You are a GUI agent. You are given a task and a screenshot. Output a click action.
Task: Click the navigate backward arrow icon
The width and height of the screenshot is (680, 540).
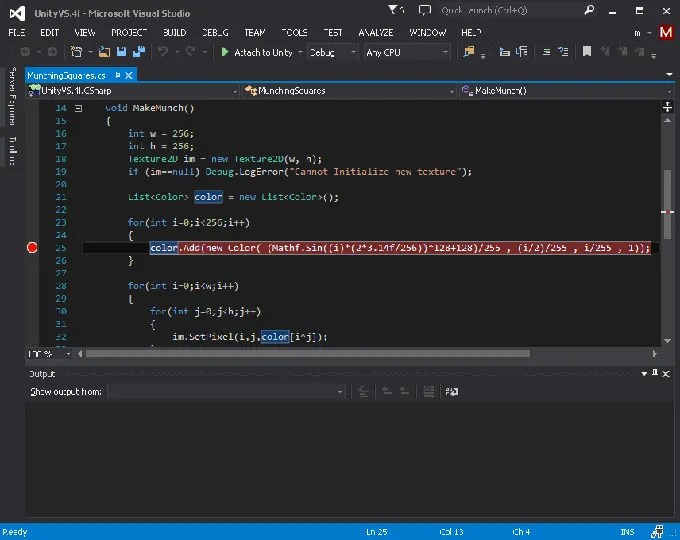pyautogui.click(x=24, y=52)
